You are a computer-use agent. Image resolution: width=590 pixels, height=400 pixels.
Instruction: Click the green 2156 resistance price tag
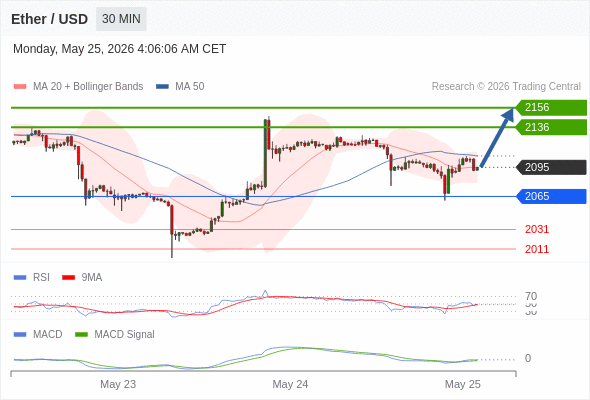tap(551, 108)
